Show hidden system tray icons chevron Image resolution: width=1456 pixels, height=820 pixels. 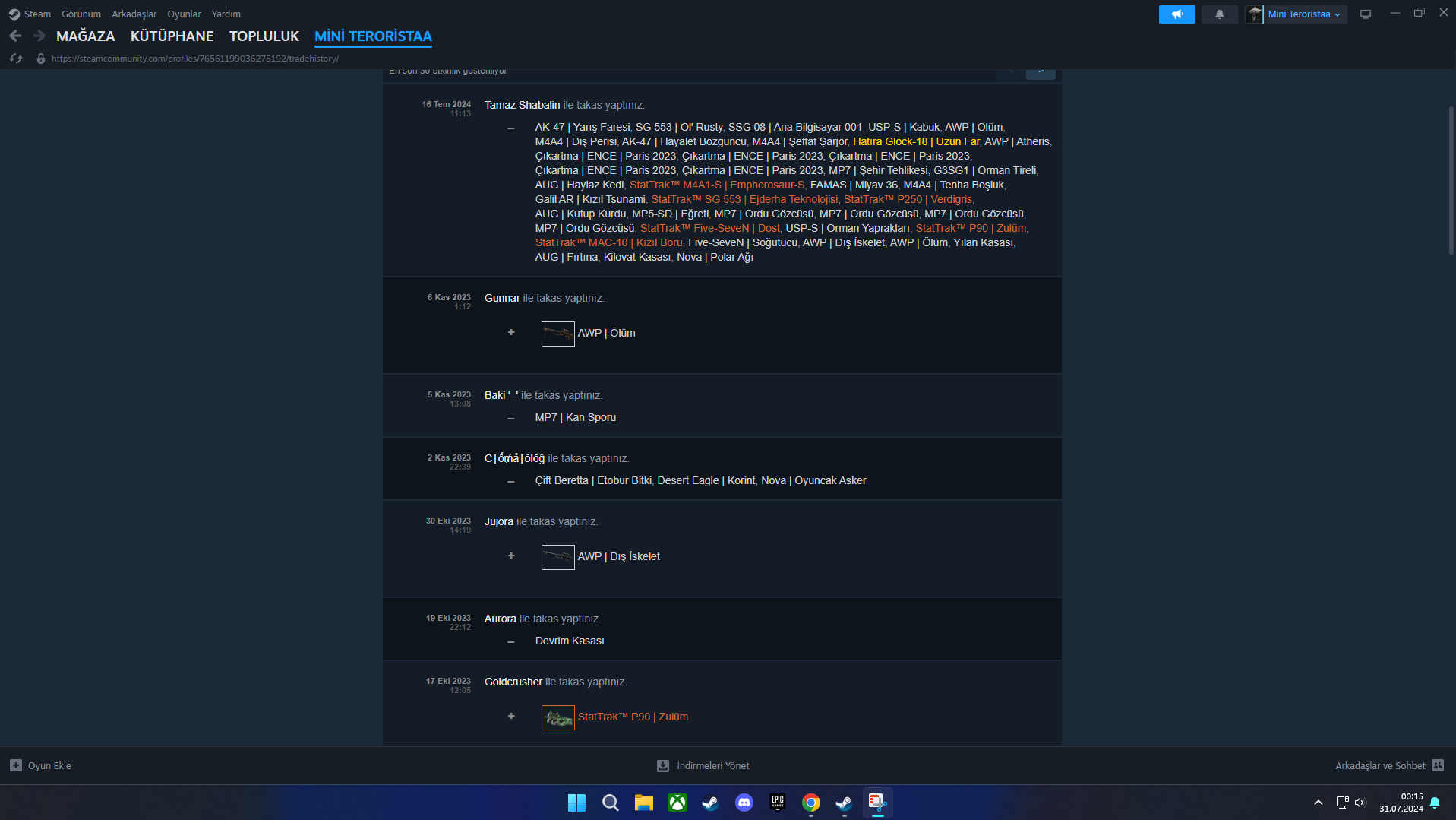pos(1319,803)
